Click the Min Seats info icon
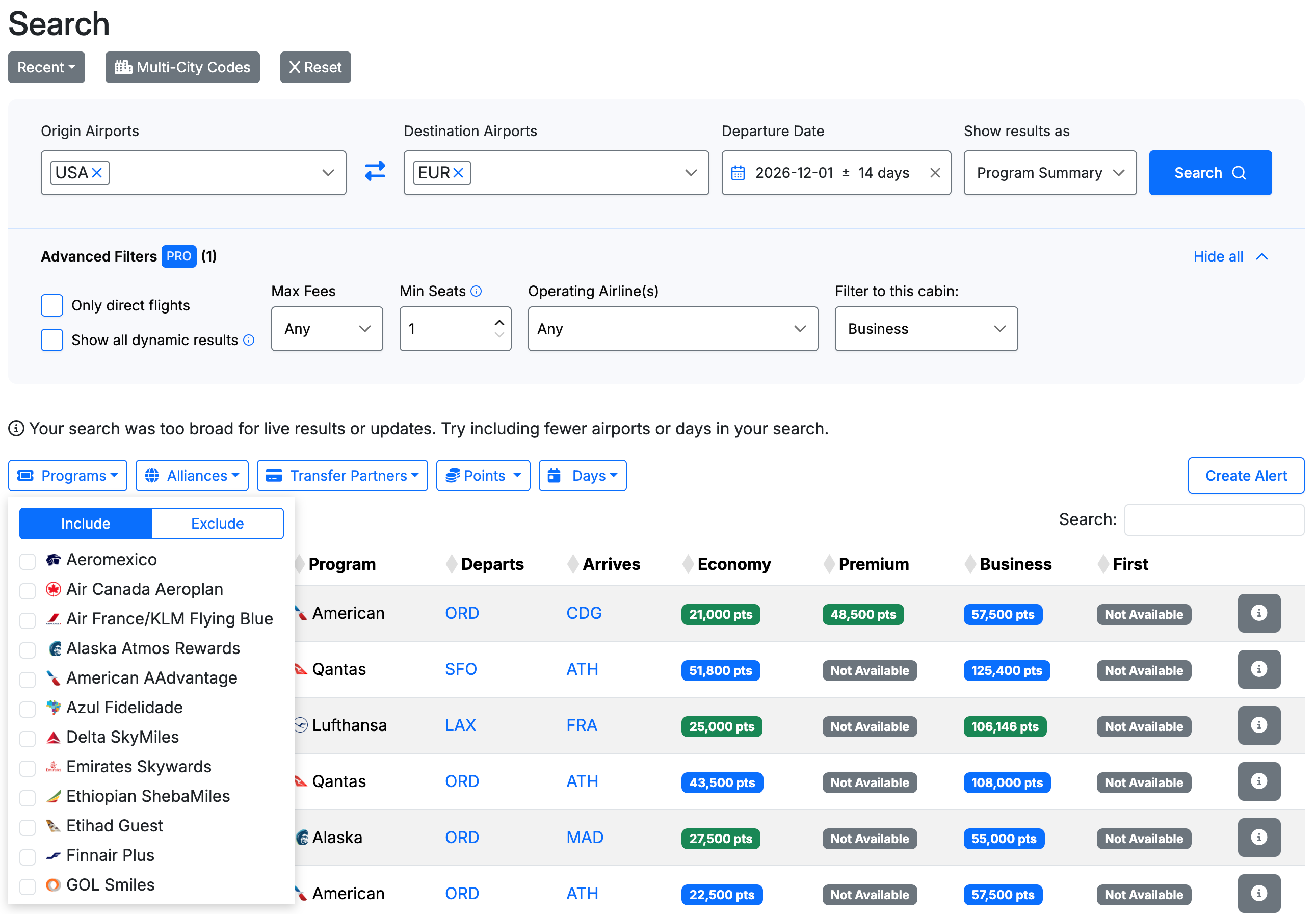This screenshot has width=1316, height=914. click(476, 292)
